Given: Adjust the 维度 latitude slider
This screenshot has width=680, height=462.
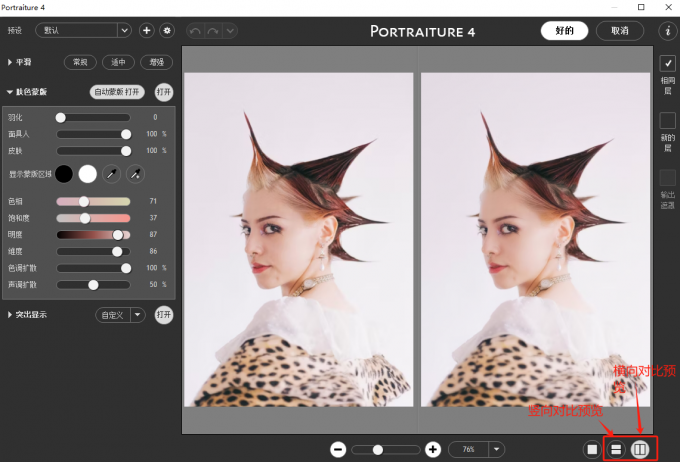Looking at the screenshot, I should coord(93,252).
